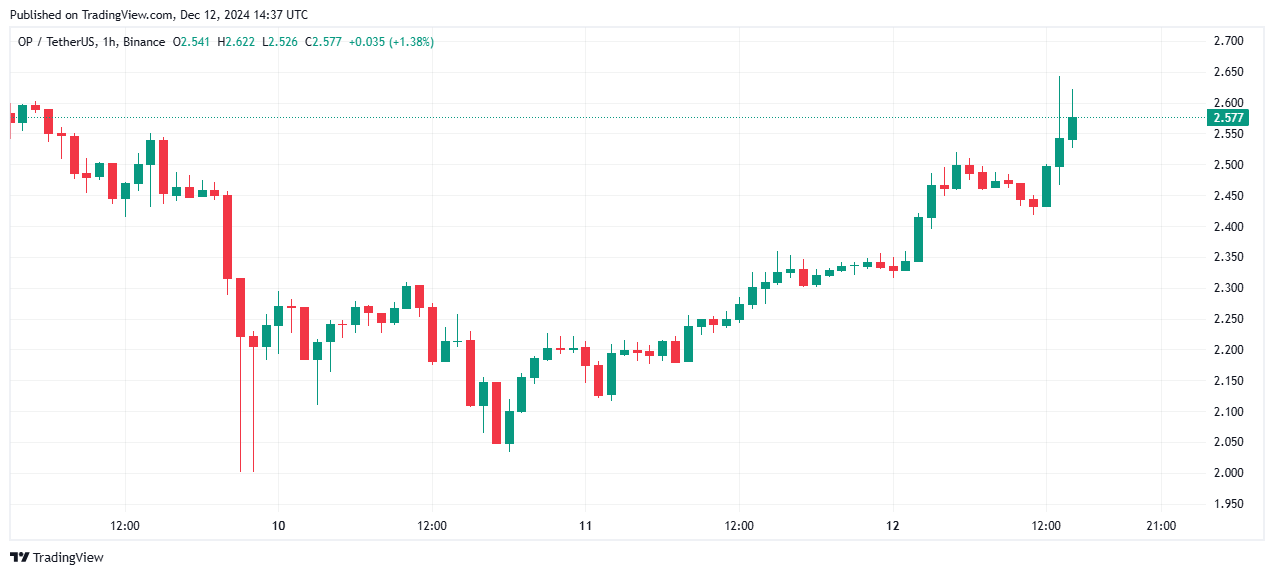
Task: Click the close value C2.577
Action: [x=324, y=42]
